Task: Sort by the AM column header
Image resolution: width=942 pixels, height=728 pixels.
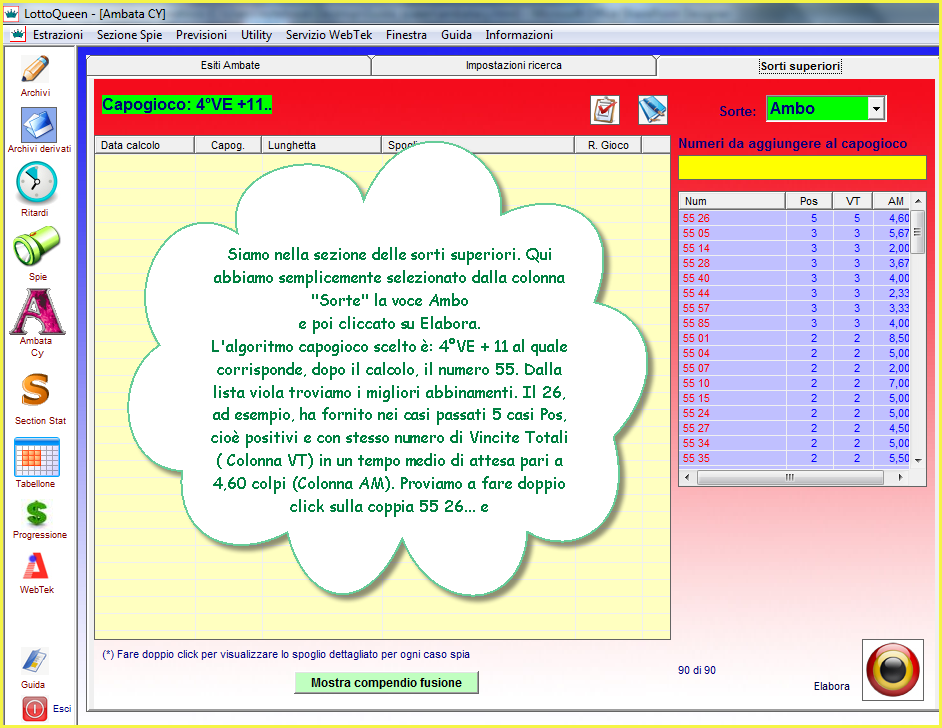Action: click(x=892, y=201)
